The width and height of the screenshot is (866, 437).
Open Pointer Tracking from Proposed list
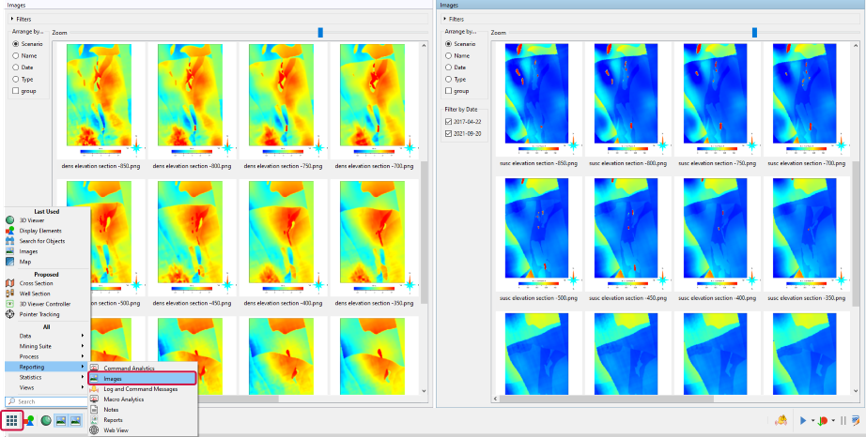(47, 314)
